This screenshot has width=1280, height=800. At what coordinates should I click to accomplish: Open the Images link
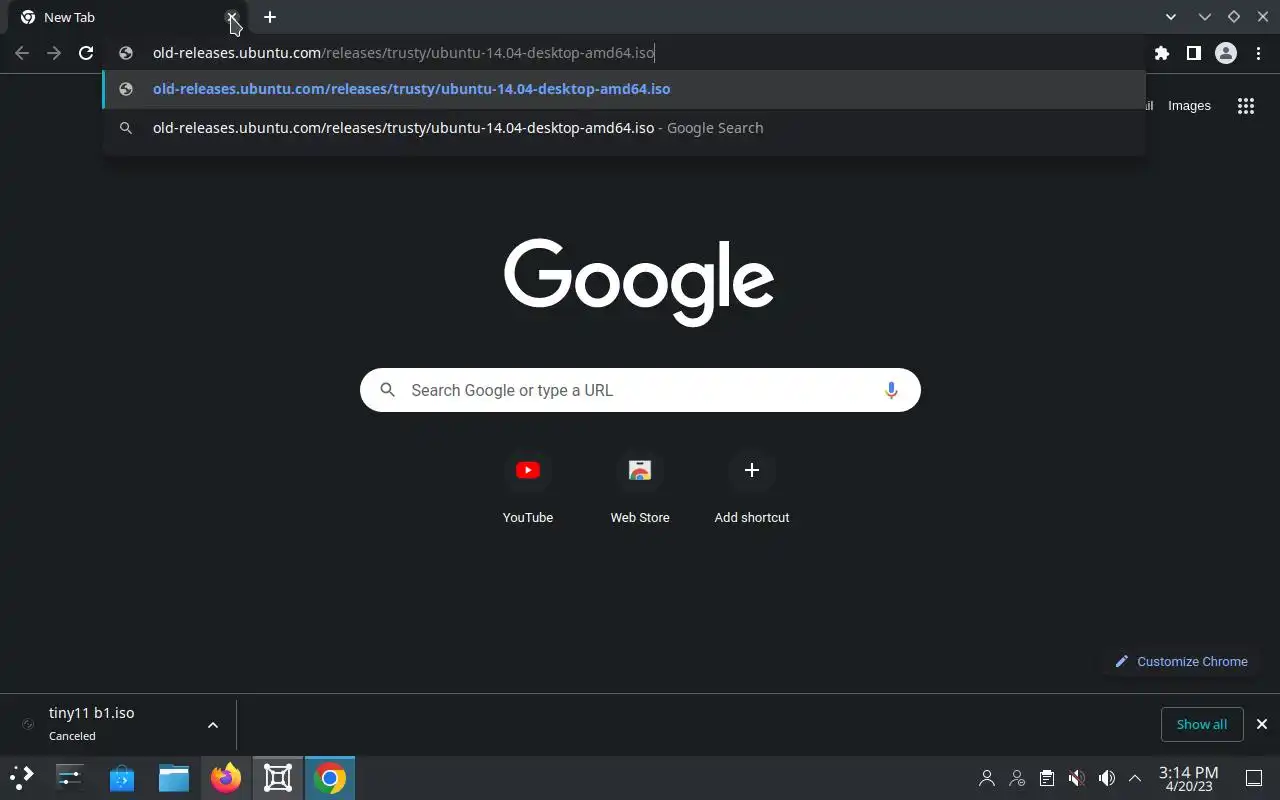tap(1189, 106)
